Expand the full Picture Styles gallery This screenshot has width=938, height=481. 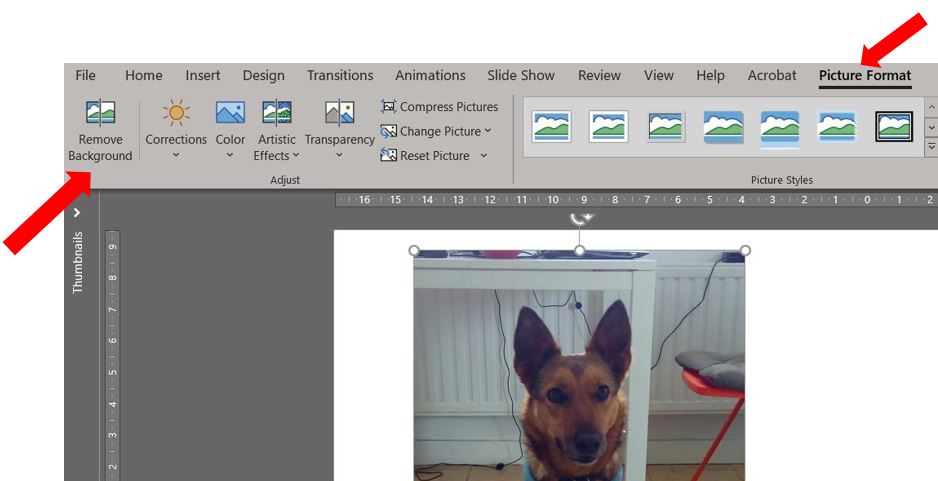point(931,147)
